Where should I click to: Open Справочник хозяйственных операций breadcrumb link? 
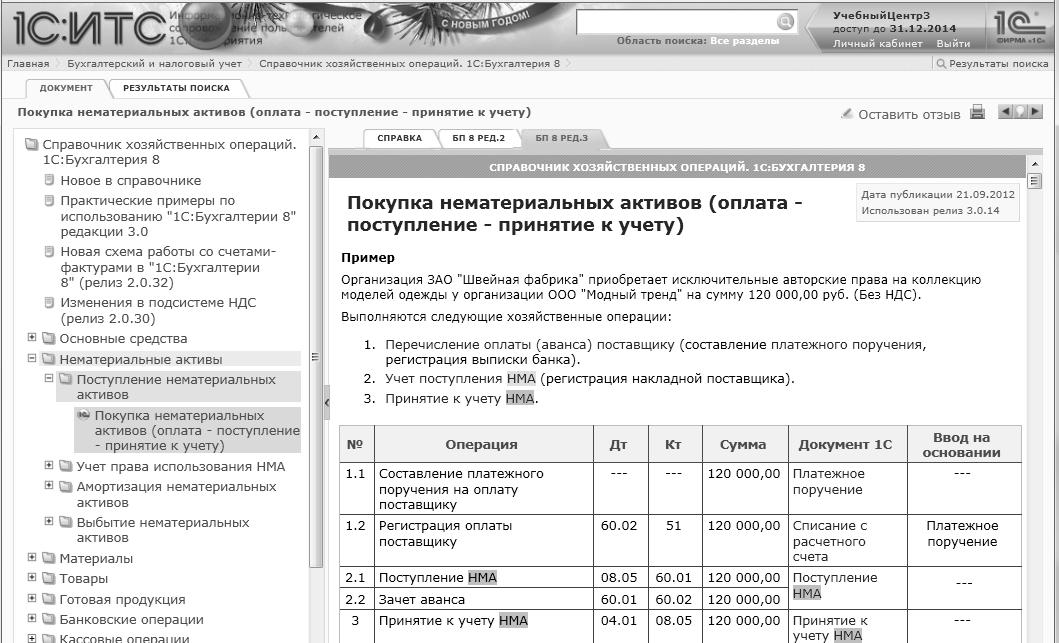tap(409, 63)
